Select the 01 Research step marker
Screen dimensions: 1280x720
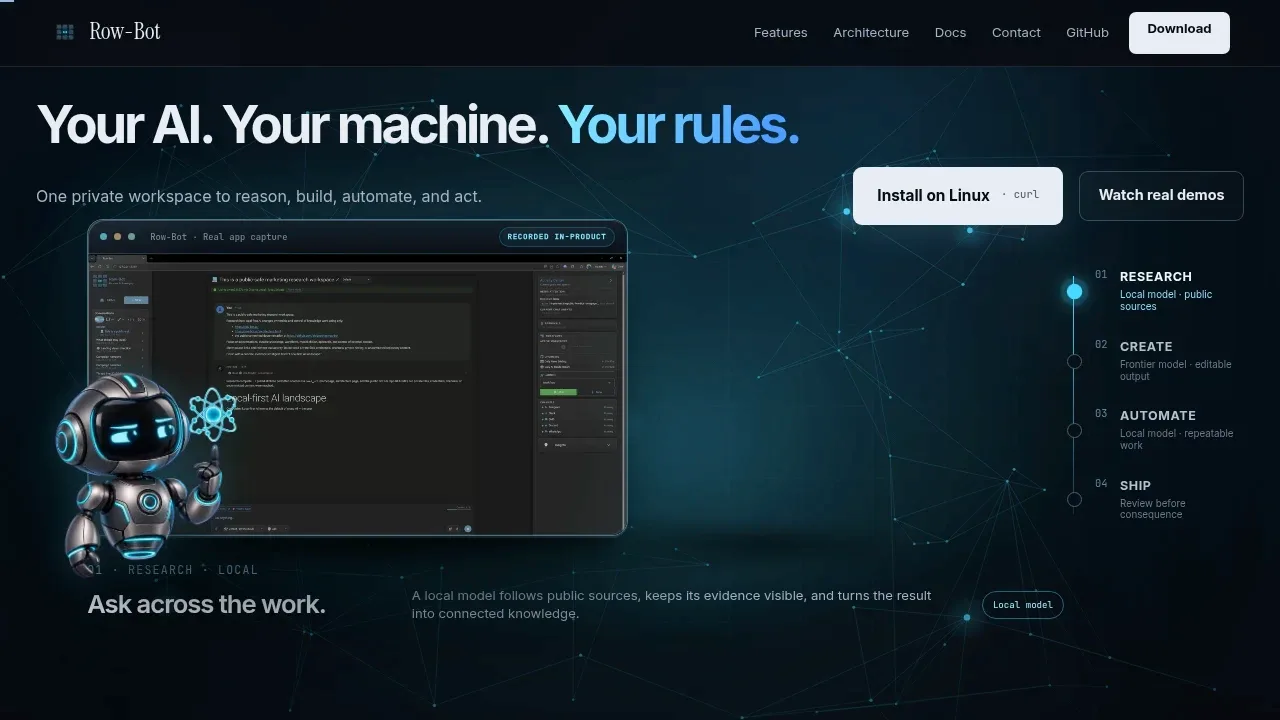[x=1074, y=291]
